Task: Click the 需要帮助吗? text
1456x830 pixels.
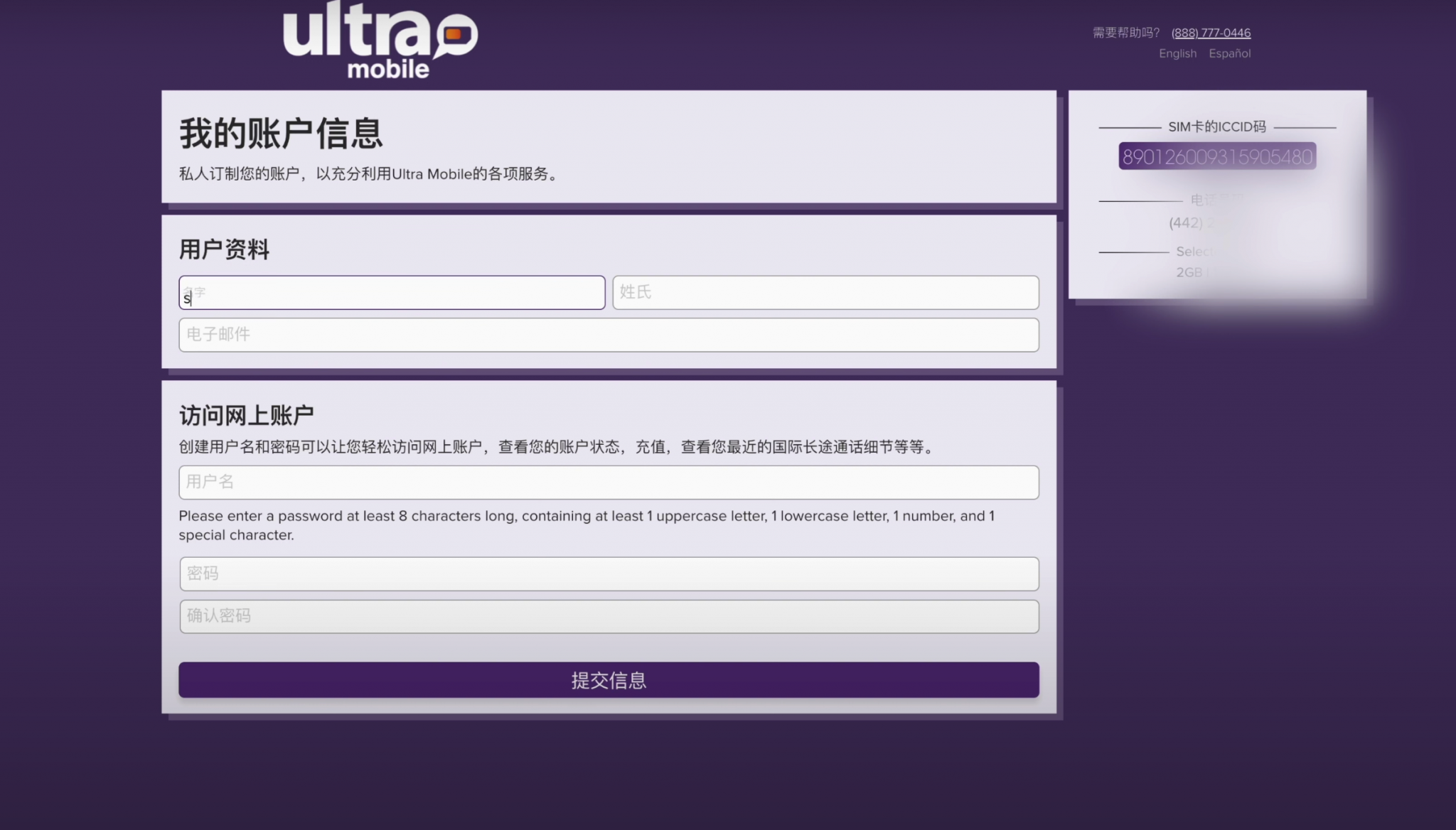Action: coord(1126,33)
